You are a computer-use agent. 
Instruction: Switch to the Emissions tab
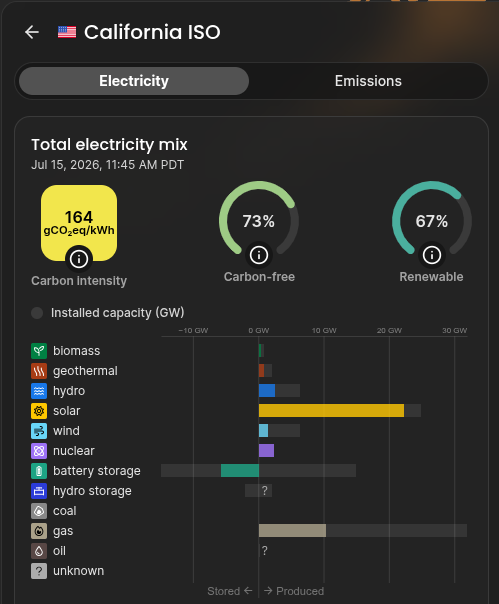(x=368, y=81)
